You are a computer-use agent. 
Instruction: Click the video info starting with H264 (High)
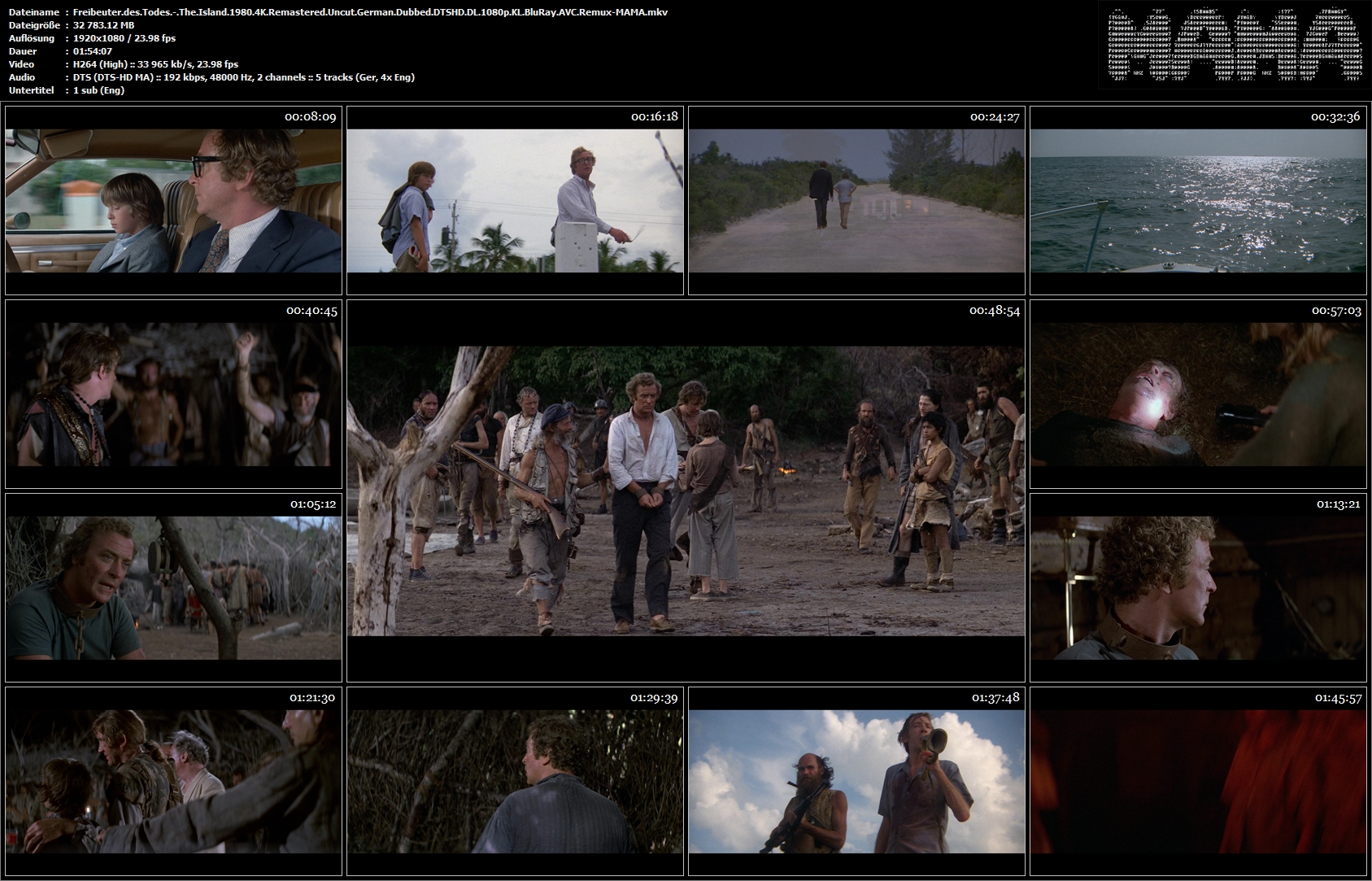click(156, 64)
